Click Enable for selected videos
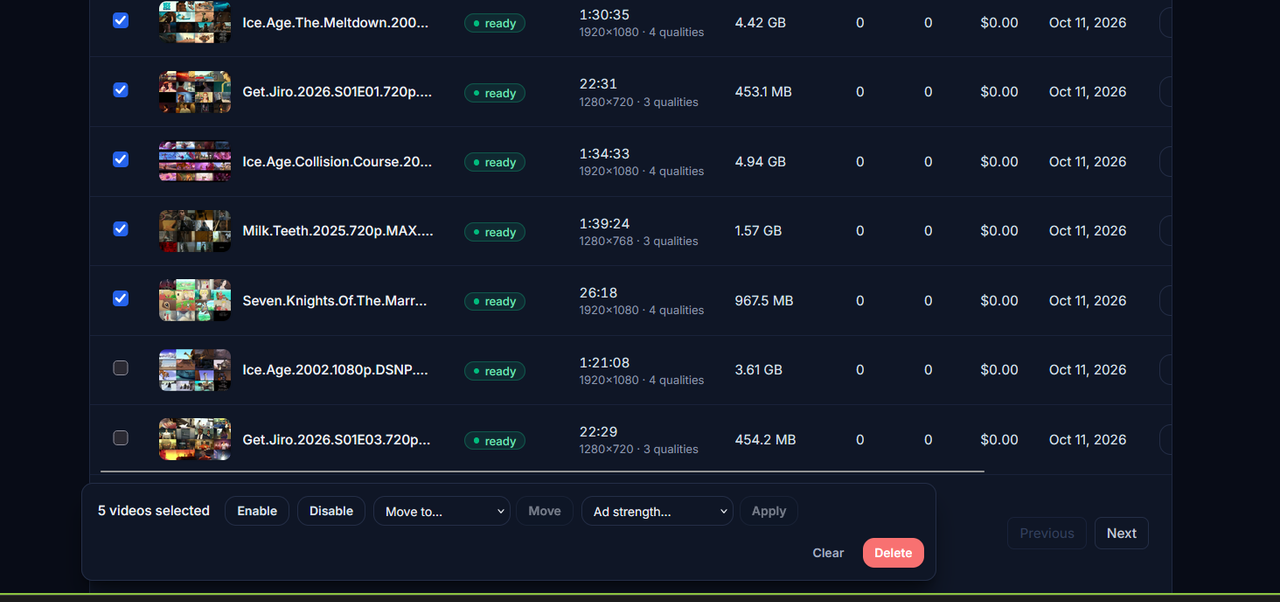The width and height of the screenshot is (1280, 602). pyautogui.click(x=257, y=511)
